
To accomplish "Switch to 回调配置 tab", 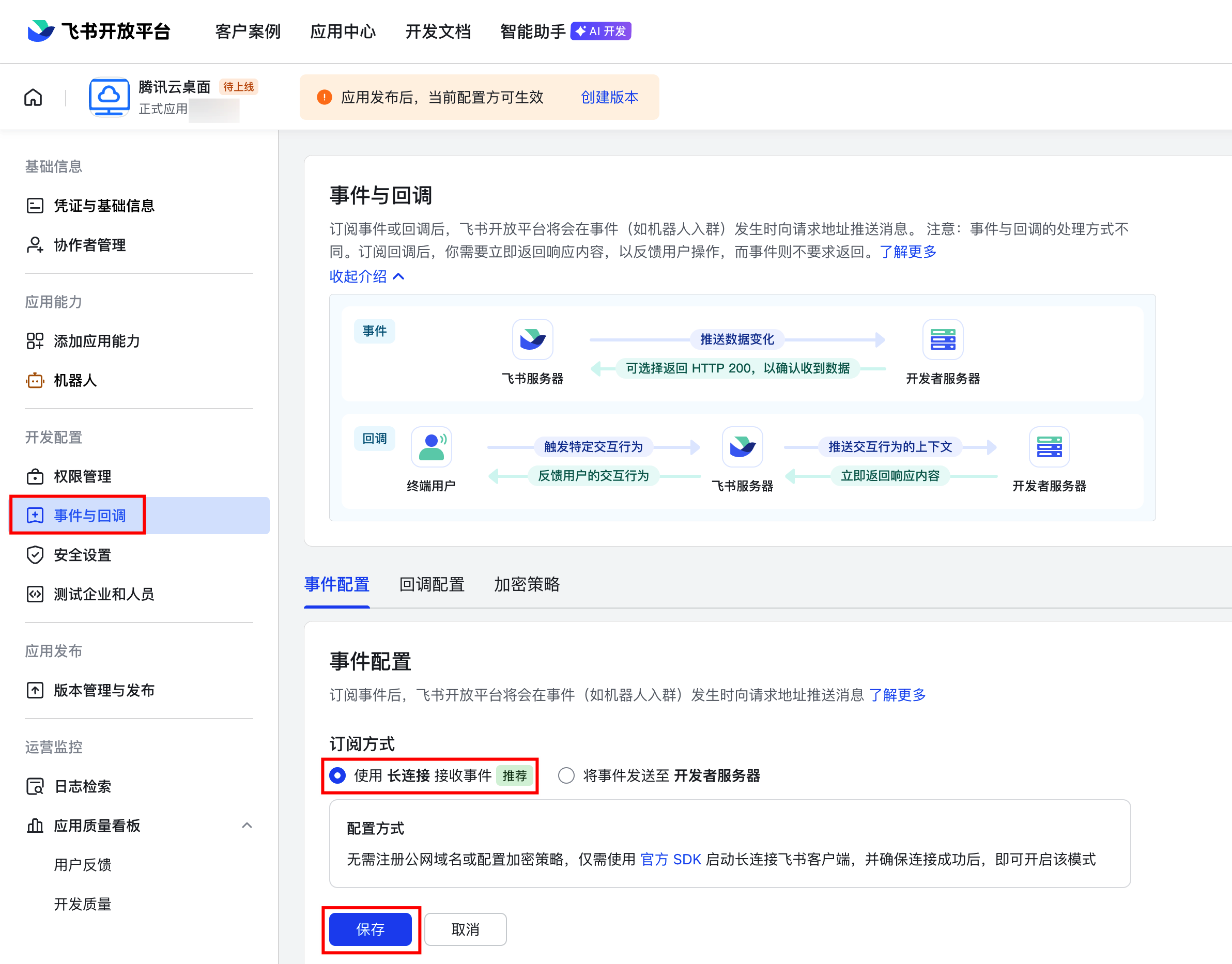I will [432, 584].
